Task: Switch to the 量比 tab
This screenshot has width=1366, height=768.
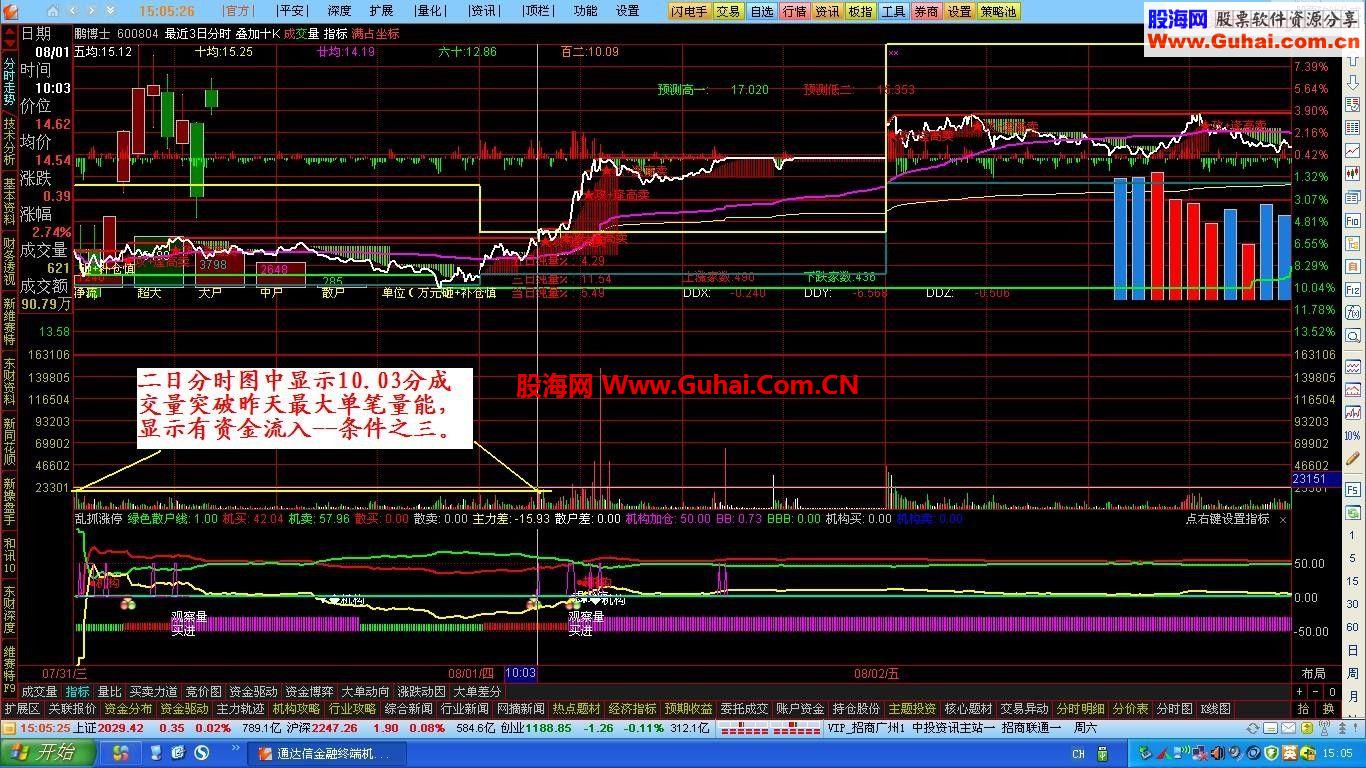Action: click(108, 691)
